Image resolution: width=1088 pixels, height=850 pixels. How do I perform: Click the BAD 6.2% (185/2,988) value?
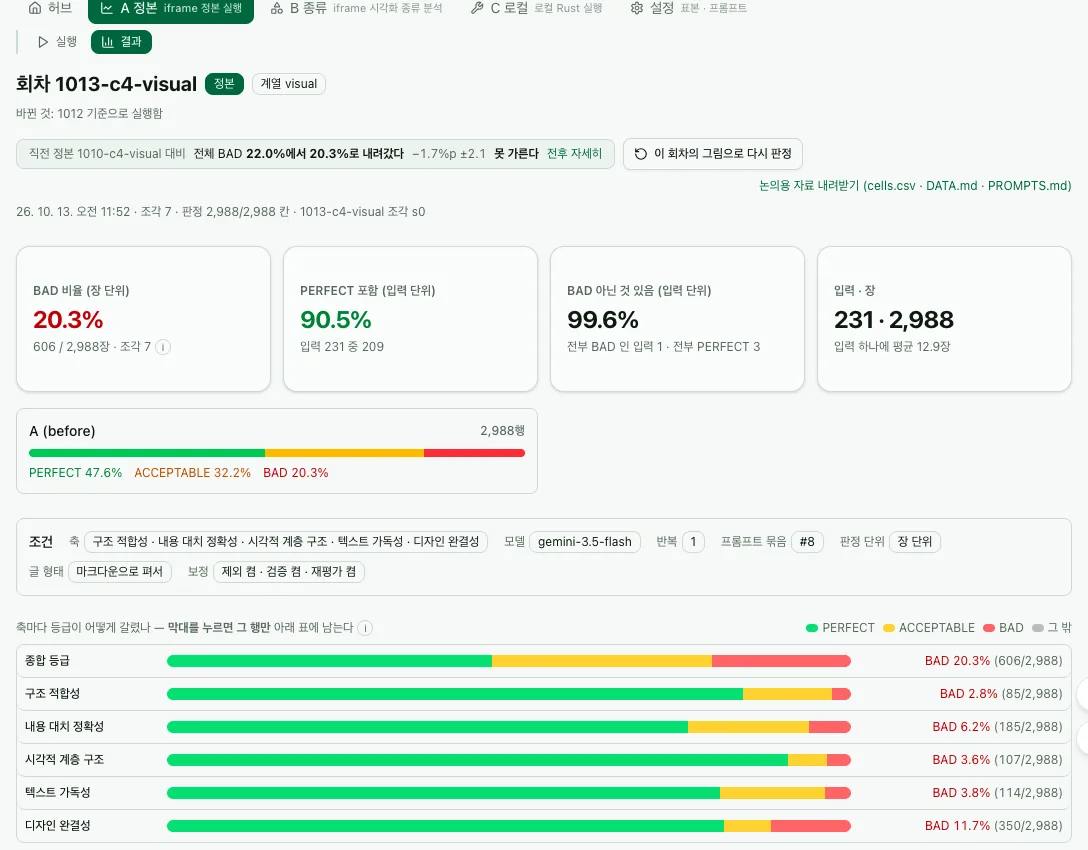(997, 726)
